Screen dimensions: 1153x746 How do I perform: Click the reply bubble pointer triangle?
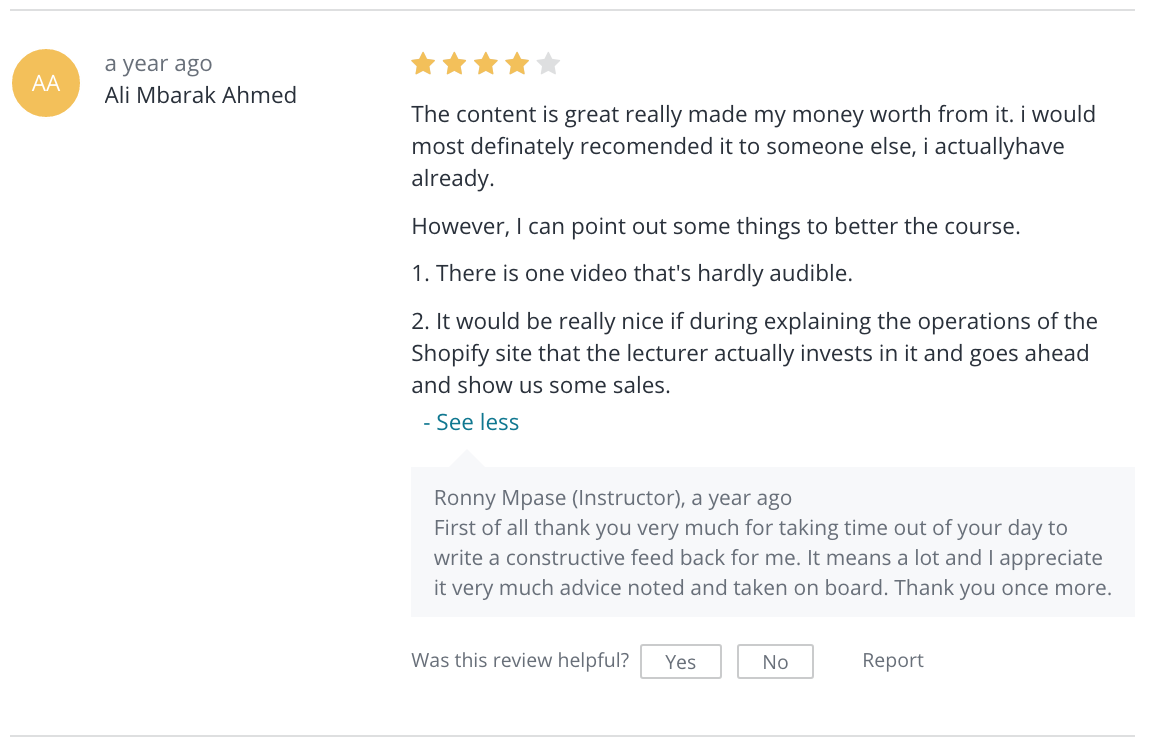click(467, 459)
